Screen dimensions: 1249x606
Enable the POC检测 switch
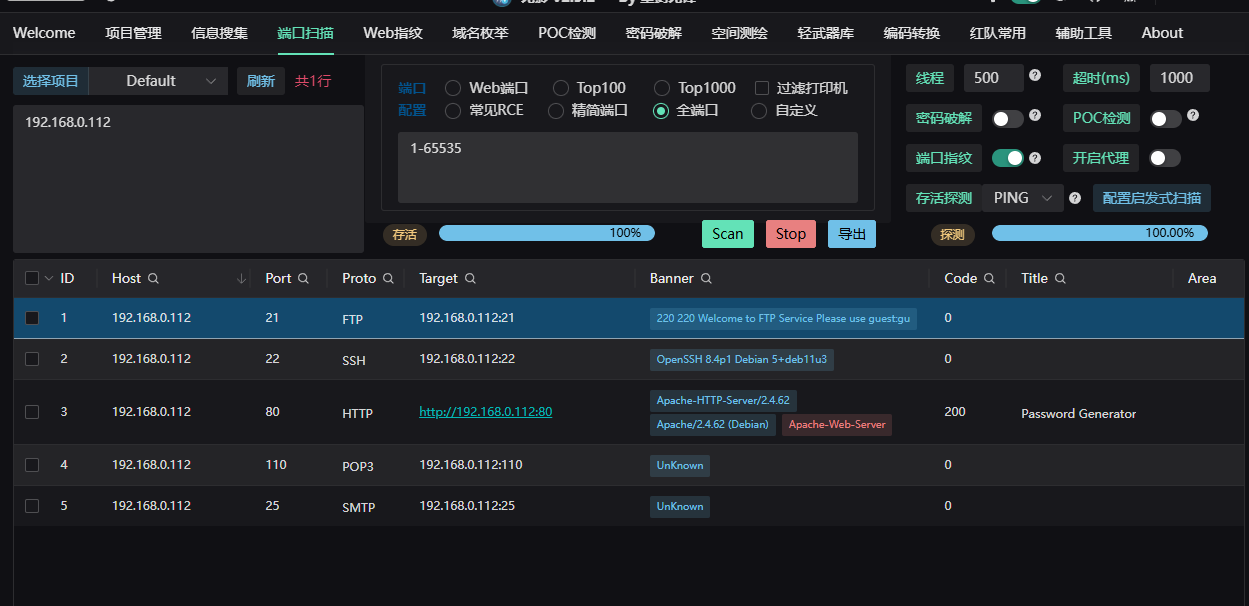(x=1166, y=119)
